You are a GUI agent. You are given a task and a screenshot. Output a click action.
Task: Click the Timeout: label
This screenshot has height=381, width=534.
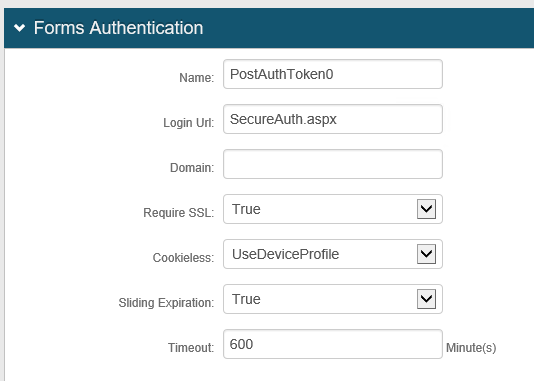coord(191,347)
